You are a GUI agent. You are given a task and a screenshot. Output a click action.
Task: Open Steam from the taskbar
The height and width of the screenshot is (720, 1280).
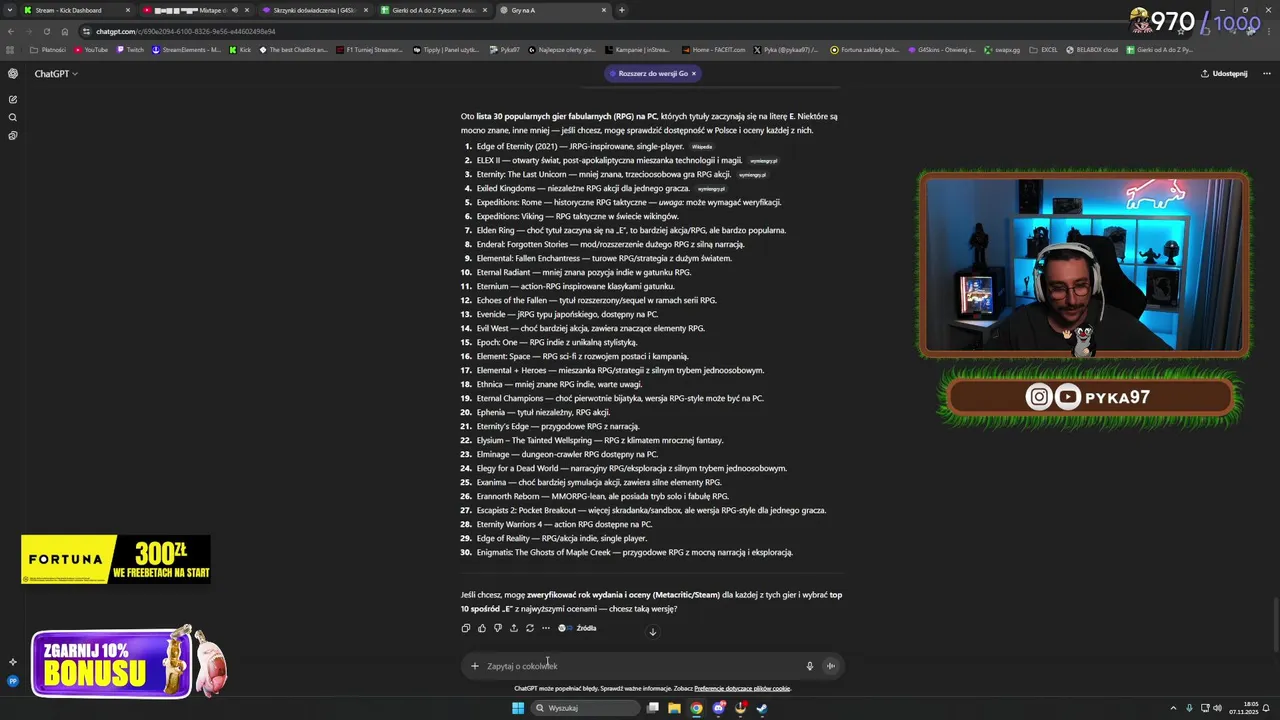coord(762,708)
